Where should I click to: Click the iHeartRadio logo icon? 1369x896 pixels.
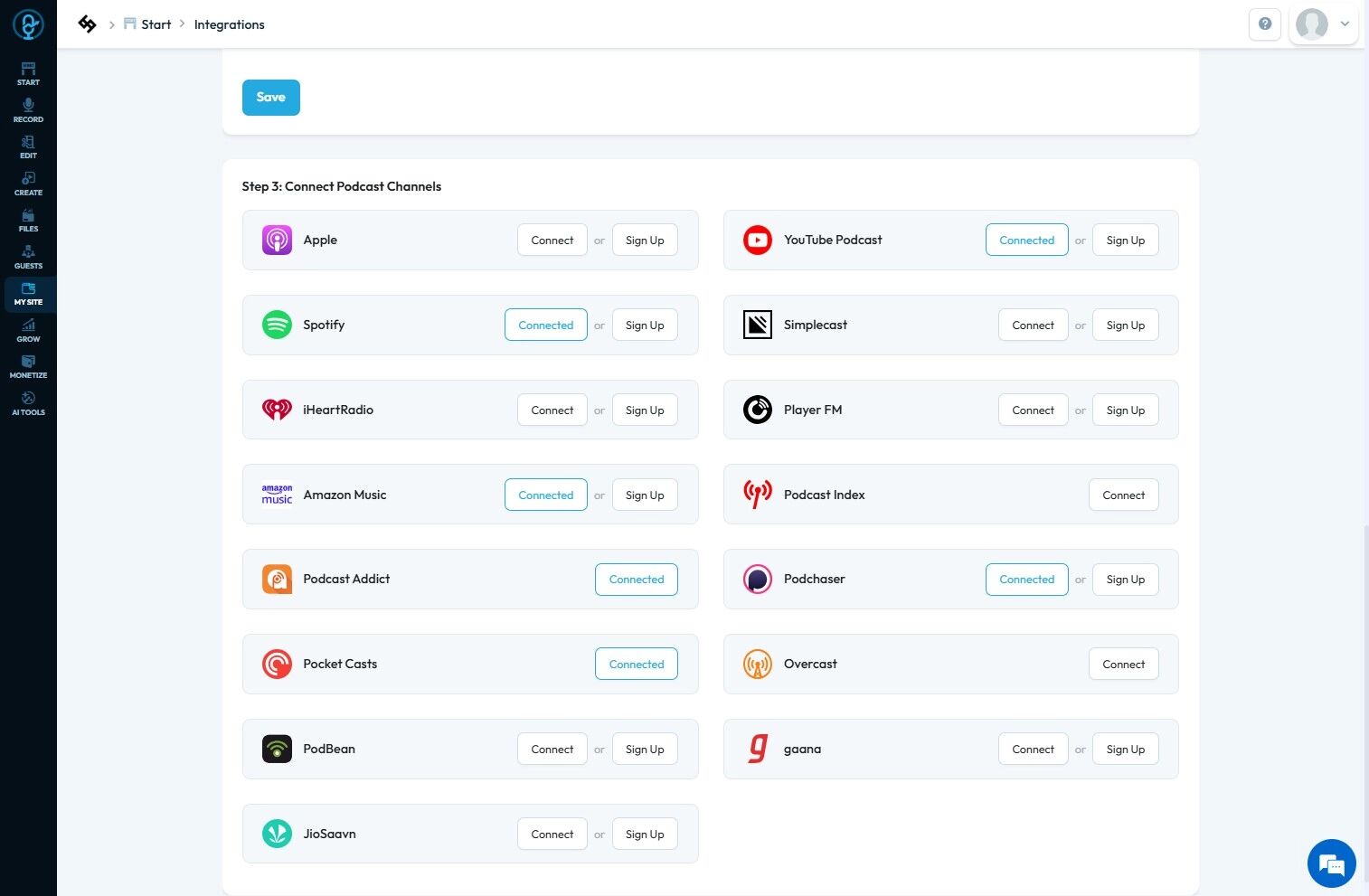pos(277,410)
